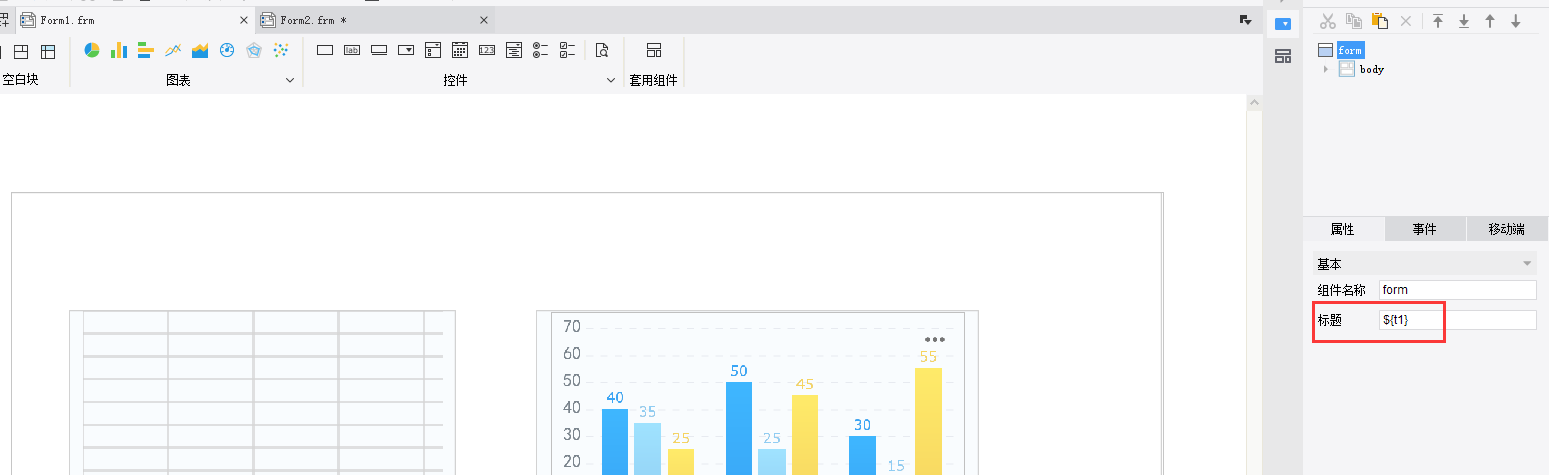Expand the 控件 widget gallery dropdown
This screenshot has width=1549, height=475.
pos(611,80)
